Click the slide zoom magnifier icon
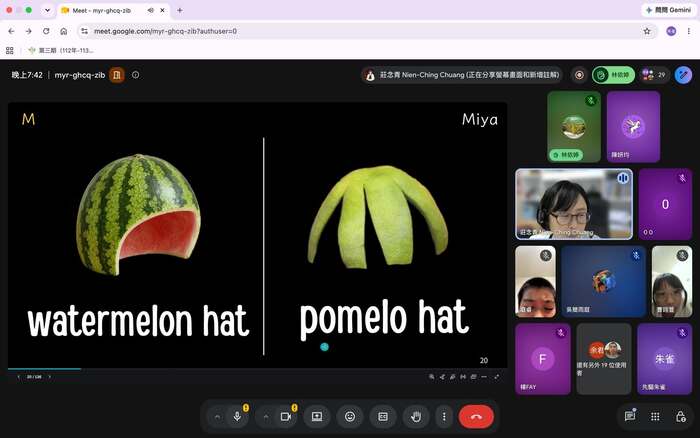 [431, 377]
